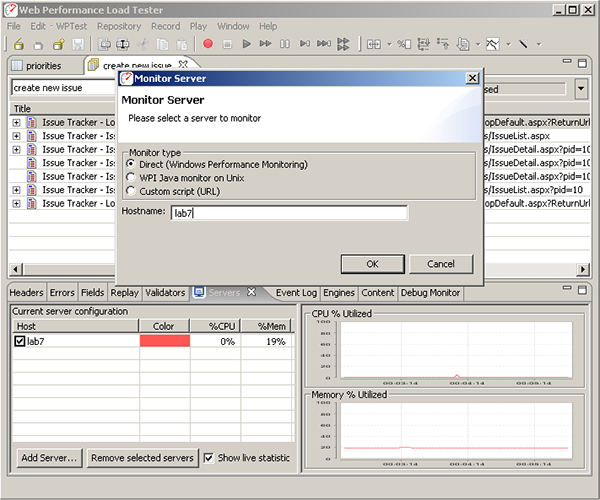The image size is (600, 500).
Task: Switch to the Validators tab
Action: point(165,293)
